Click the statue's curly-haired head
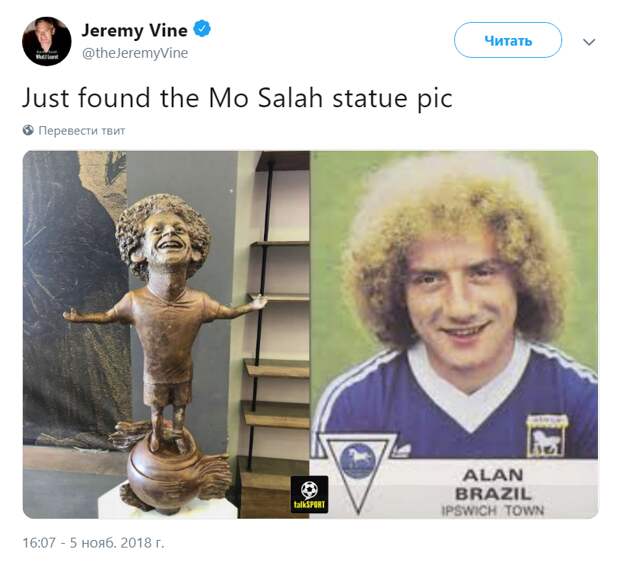This screenshot has height=562, width=620. [x=163, y=237]
